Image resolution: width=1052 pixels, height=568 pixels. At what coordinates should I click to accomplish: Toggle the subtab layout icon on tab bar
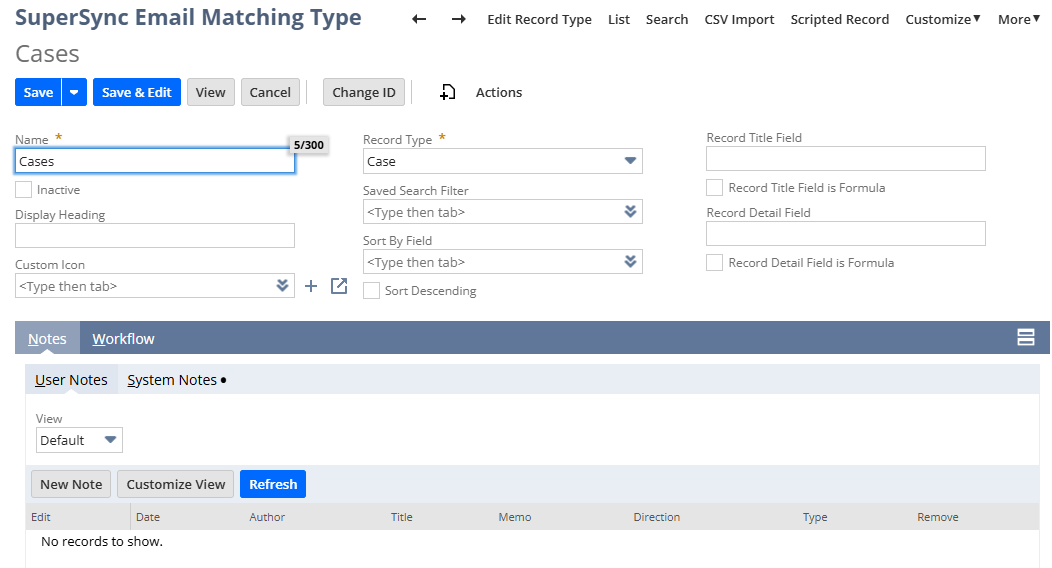point(1026,337)
